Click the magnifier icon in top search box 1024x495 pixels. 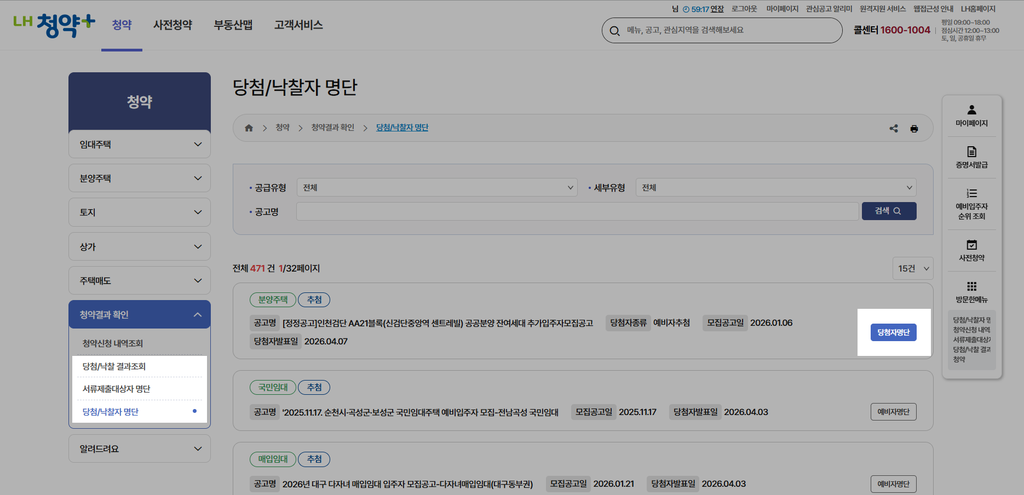(x=614, y=30)
